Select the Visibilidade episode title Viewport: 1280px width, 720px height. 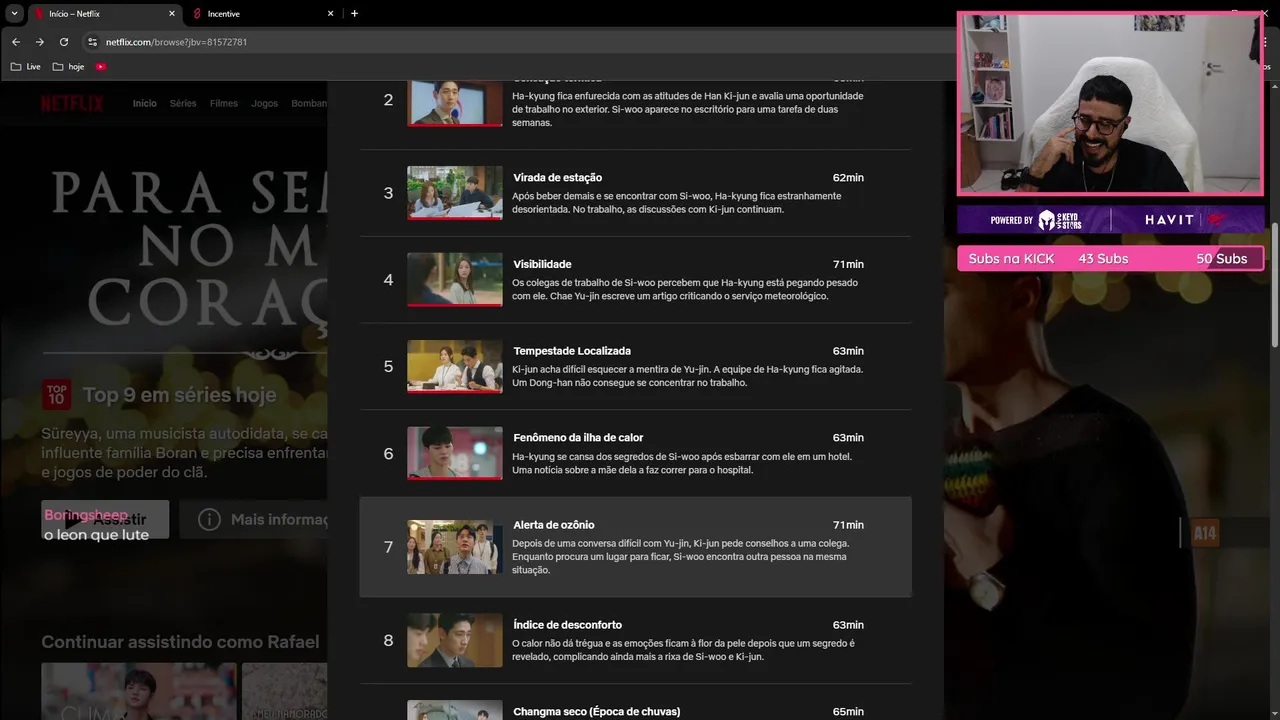pyautogui.click(x=542, y=264)
